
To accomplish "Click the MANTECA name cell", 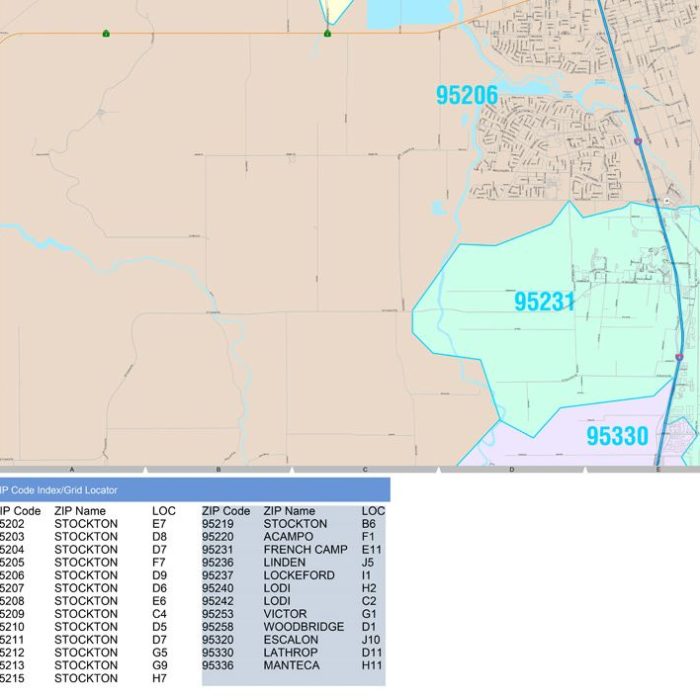I will [x=292, y=666].
